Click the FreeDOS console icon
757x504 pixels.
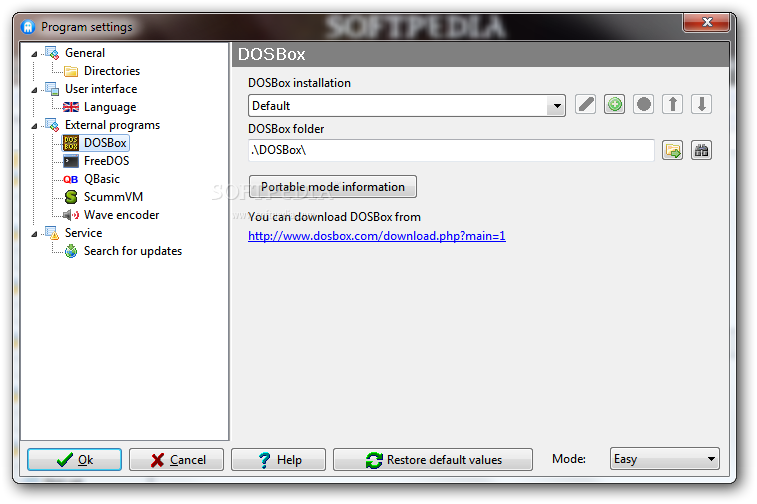[x=71, y=161]
